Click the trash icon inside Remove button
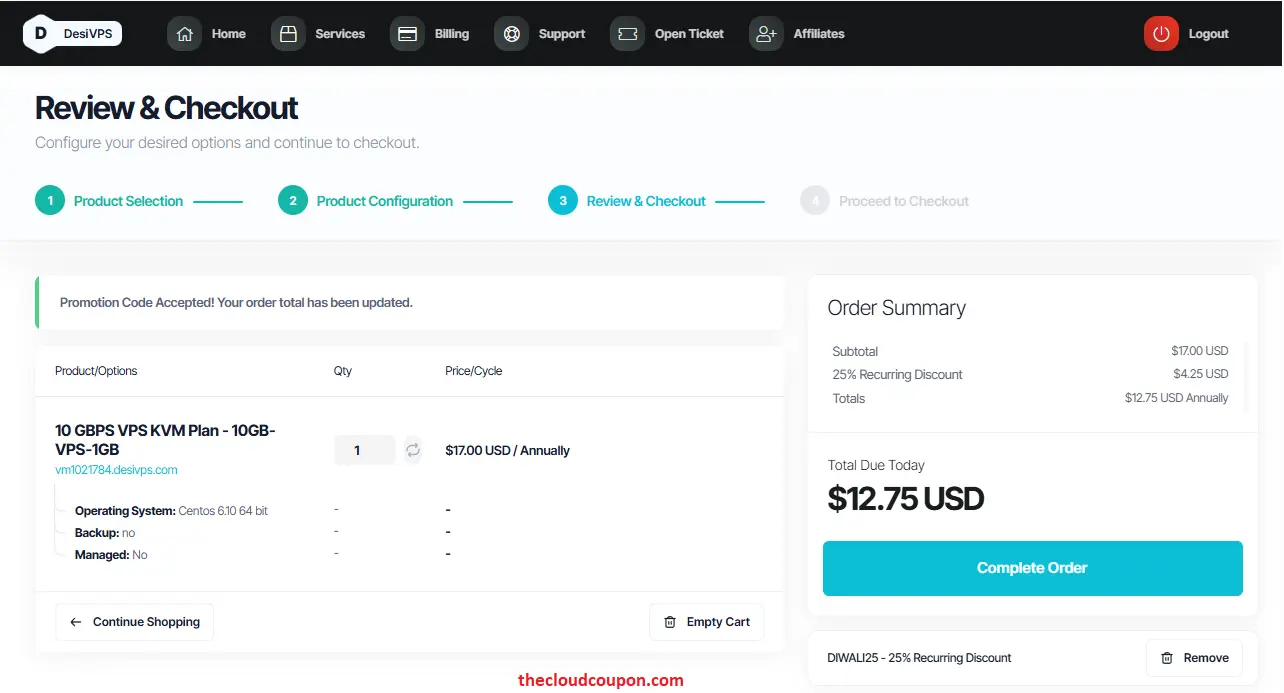Viewport: 1284px width, 693px height. pos(1166,657)
